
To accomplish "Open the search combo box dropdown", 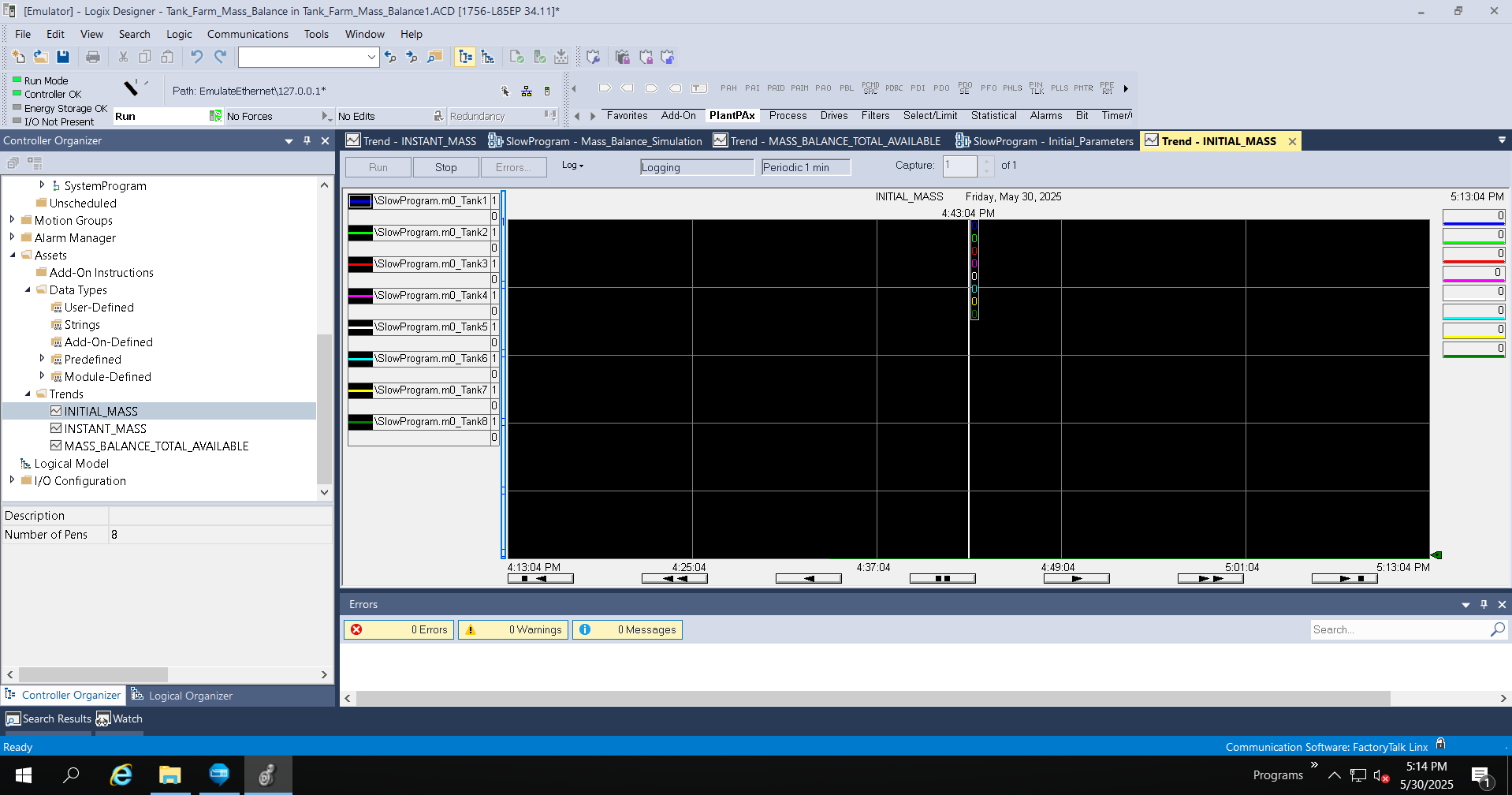I will pos(371,57).
